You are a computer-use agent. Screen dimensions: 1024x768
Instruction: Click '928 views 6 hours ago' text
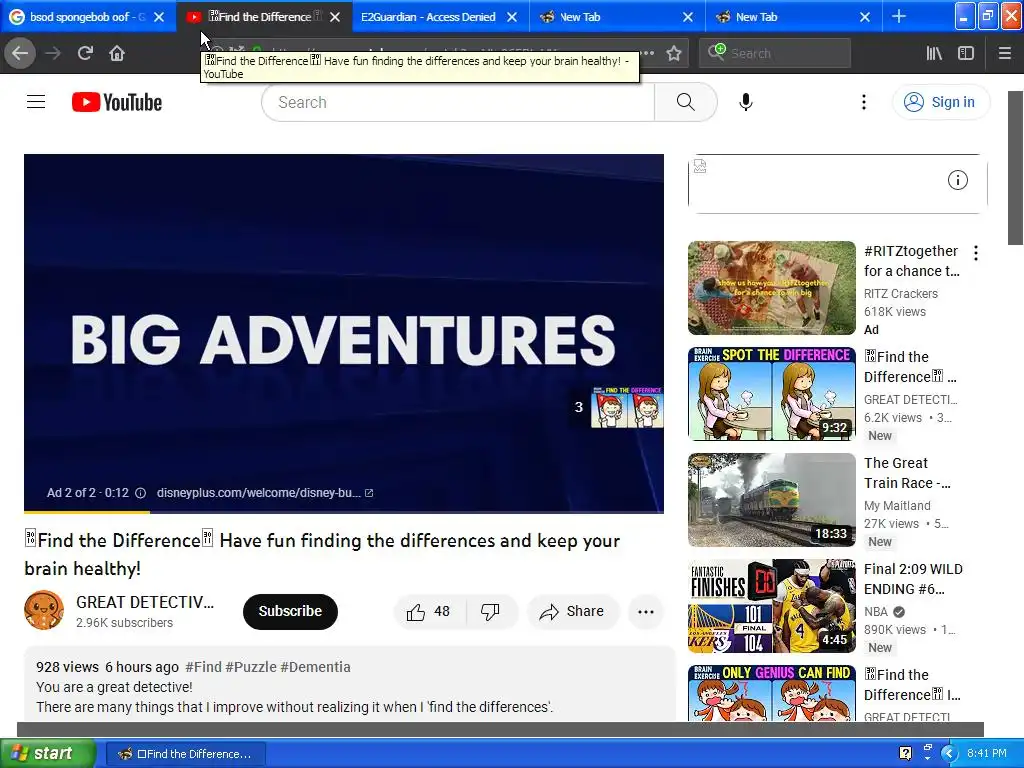107,667
